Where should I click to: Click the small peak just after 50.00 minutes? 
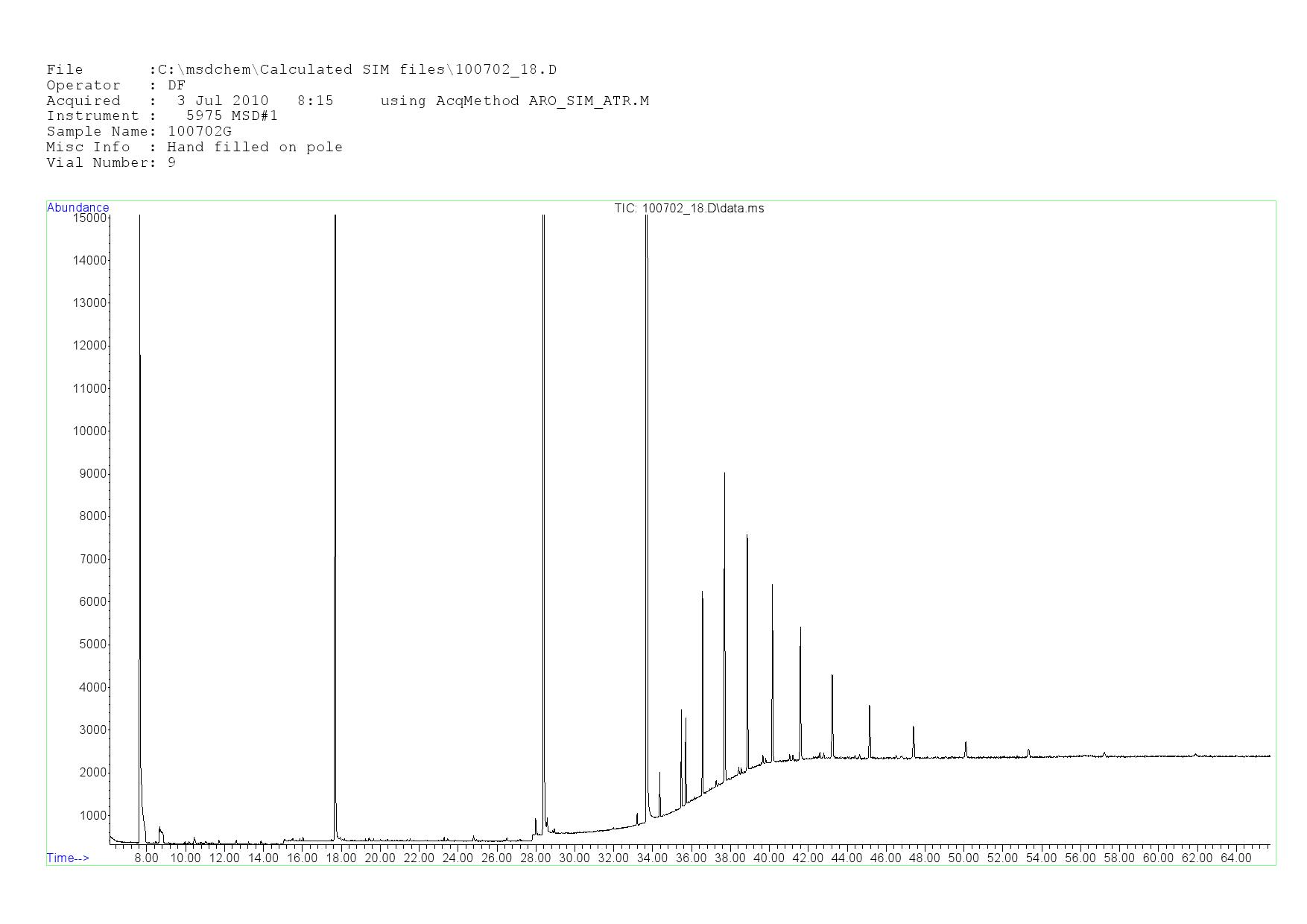point(966,744)
